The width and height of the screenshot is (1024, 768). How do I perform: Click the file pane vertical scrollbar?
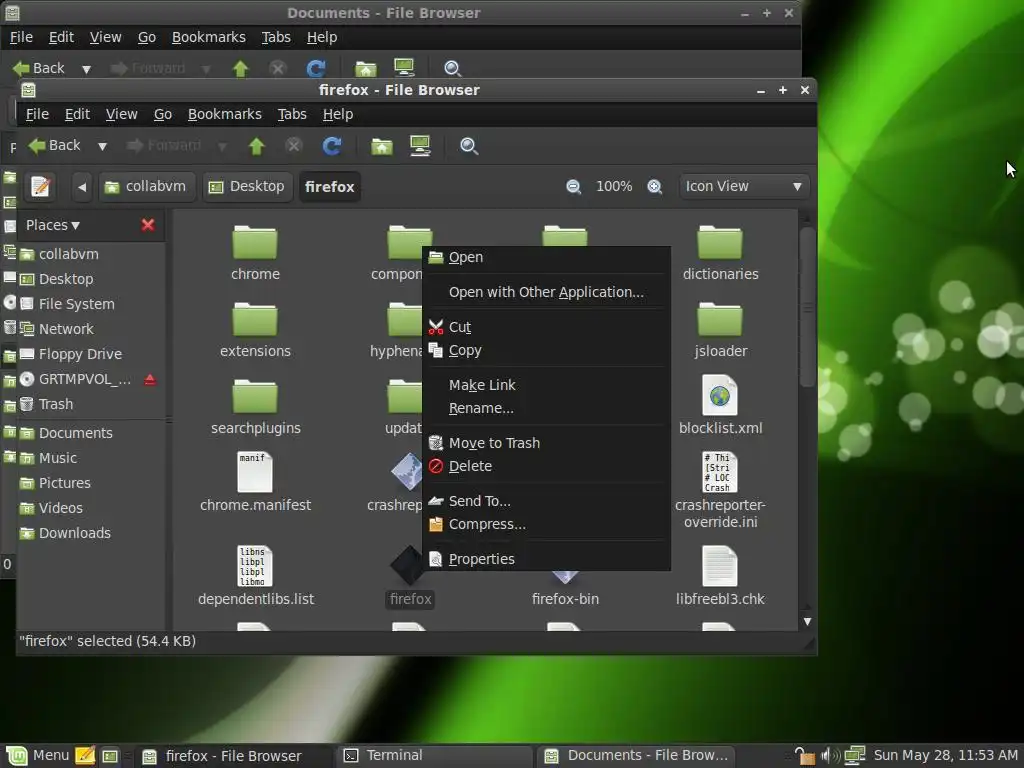(x=807, y=307)
